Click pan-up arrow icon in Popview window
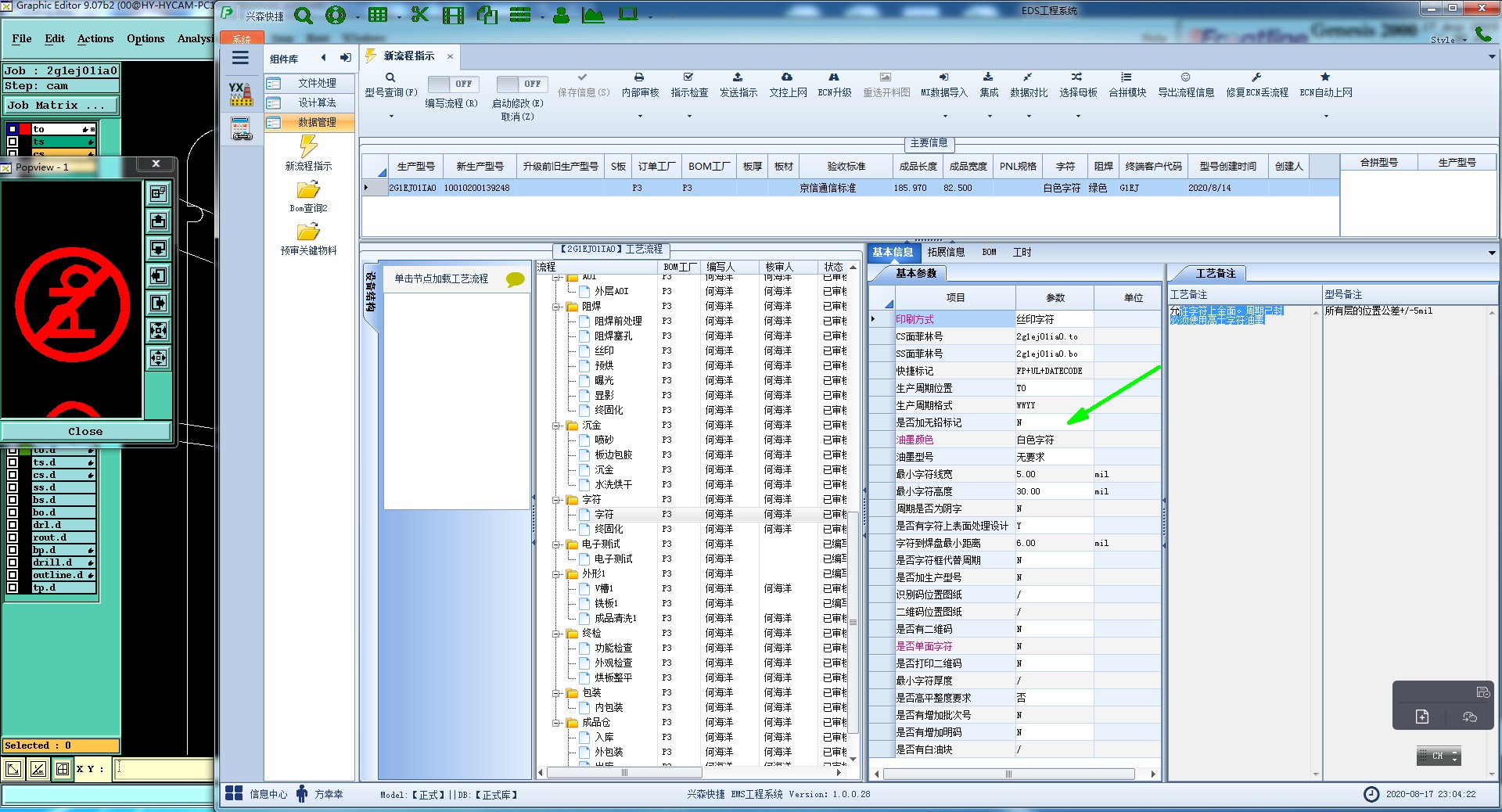 coord(159,221)
